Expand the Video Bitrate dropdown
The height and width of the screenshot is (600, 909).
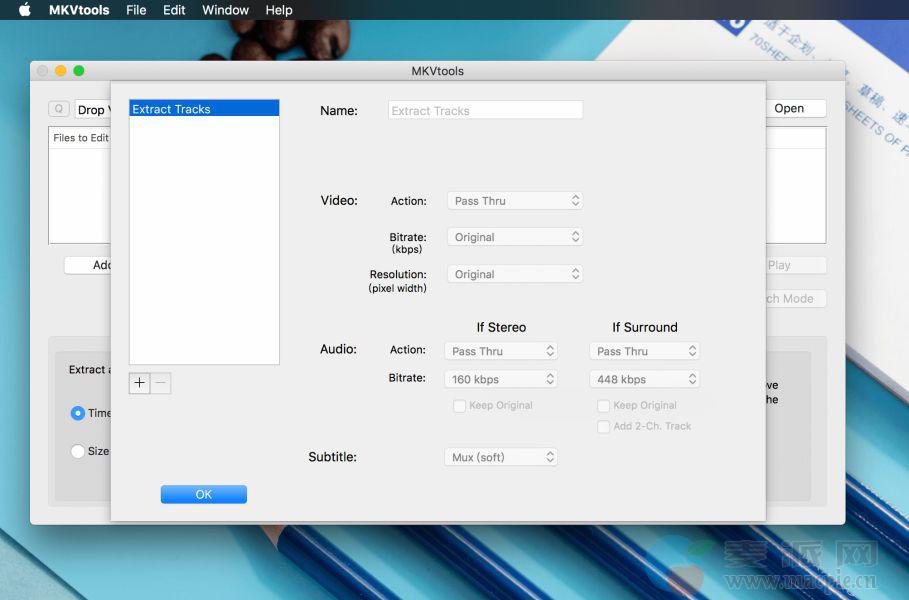514,237
